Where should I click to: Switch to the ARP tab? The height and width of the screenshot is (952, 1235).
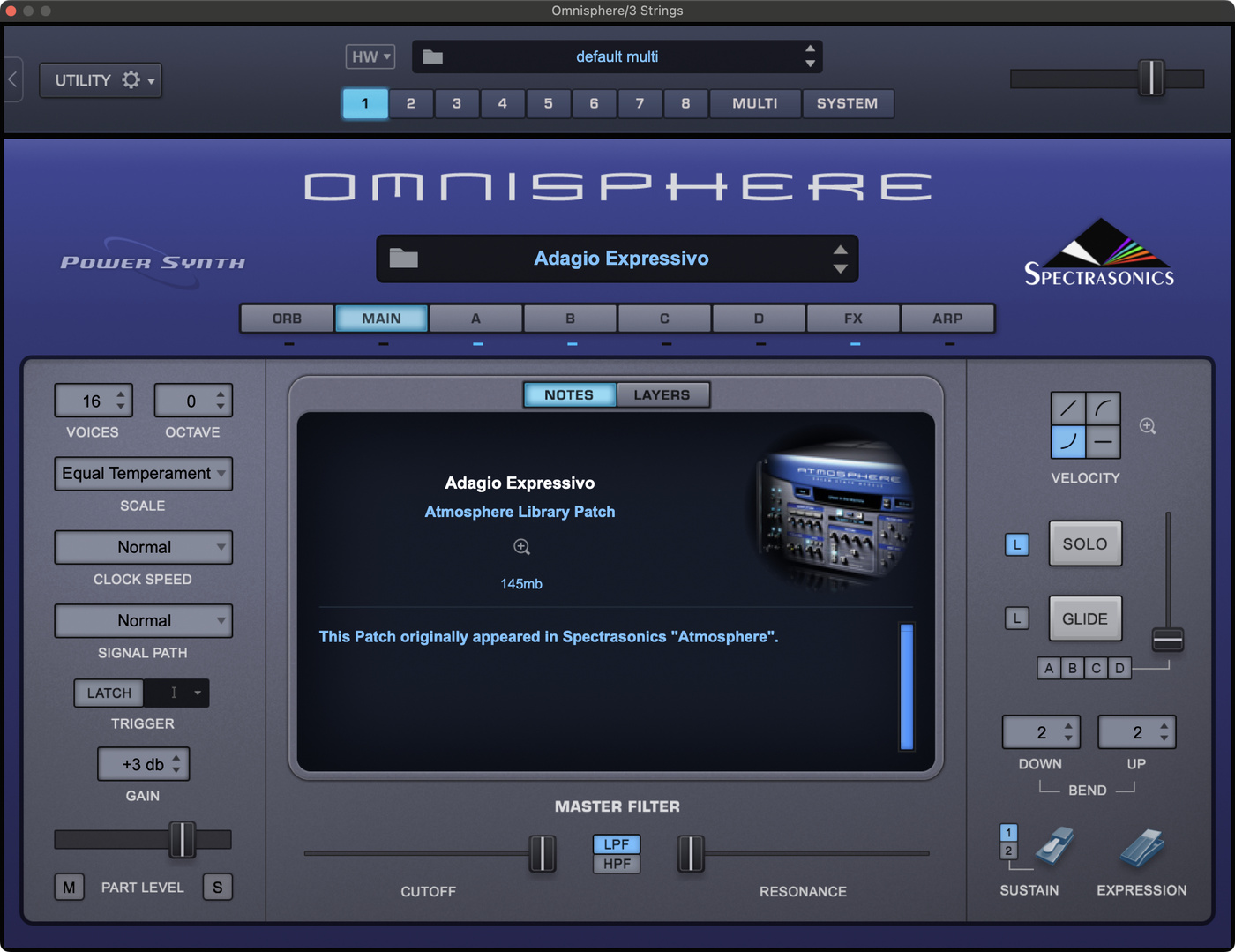947,319
